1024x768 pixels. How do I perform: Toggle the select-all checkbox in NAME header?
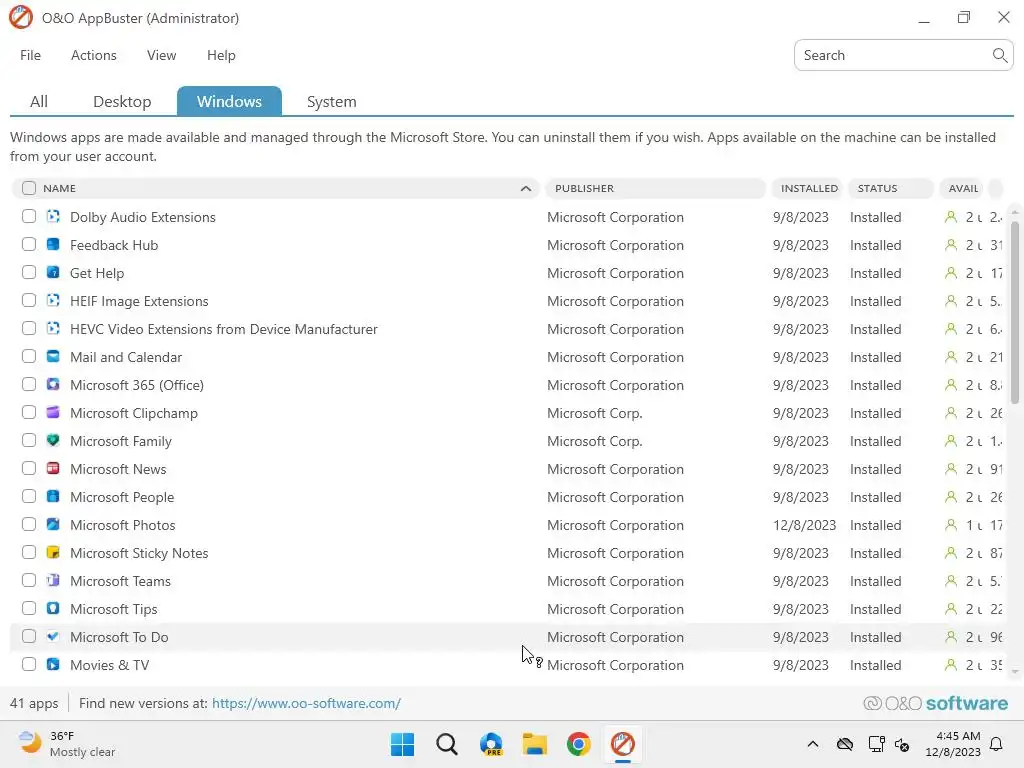pyautogui.click(x=29, y=188)
